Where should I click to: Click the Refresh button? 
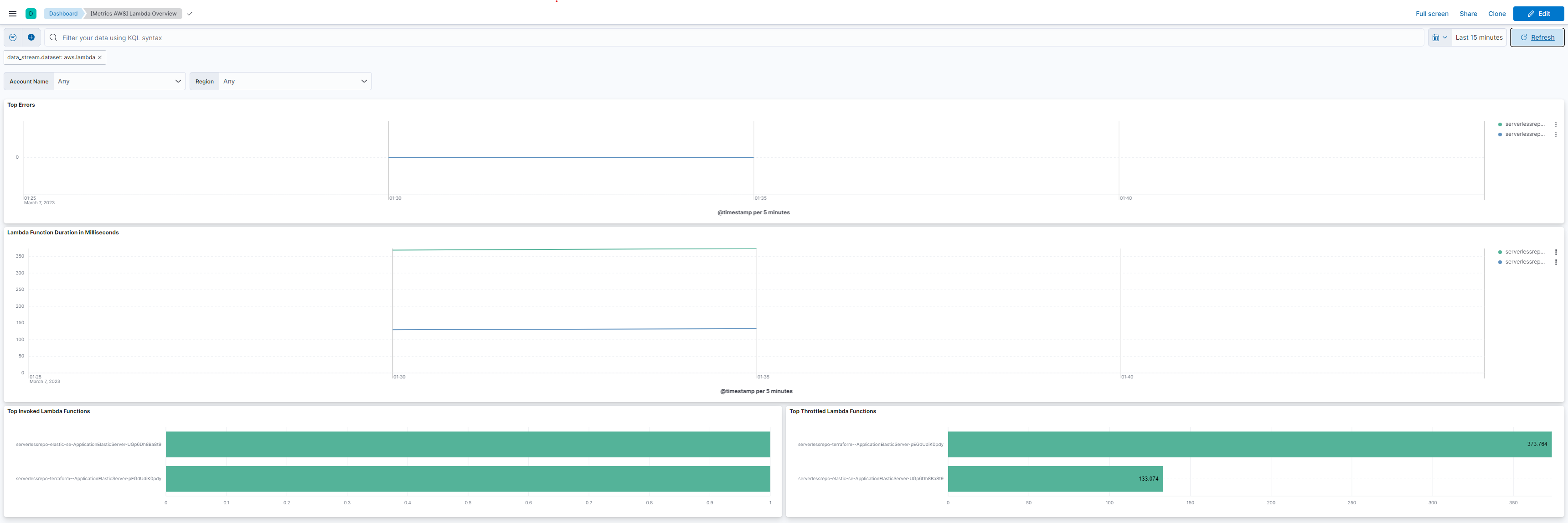tap(1537, 37)
